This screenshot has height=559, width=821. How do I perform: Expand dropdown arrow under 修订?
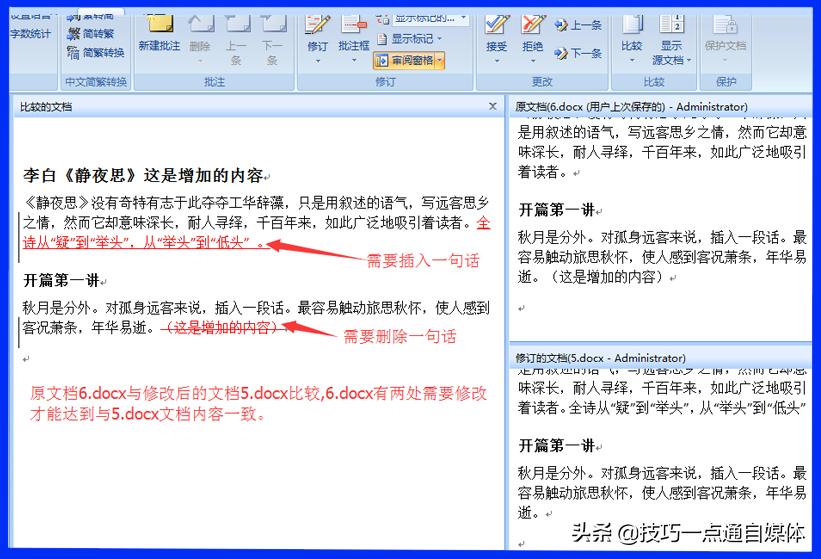click(318, 61)
